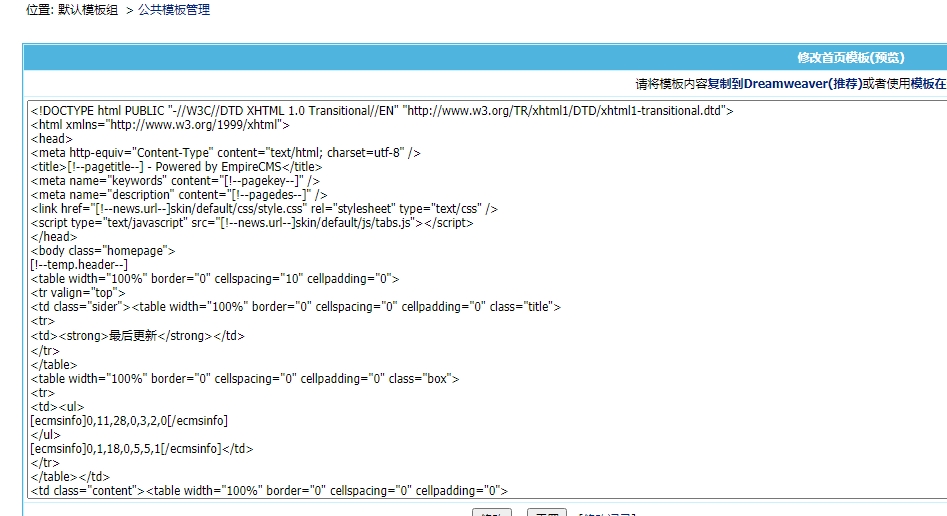Screen dimensions: 947x516
Task: Open 公共模板管理 from the breadcrumb
Action: [x=174, y=10]
